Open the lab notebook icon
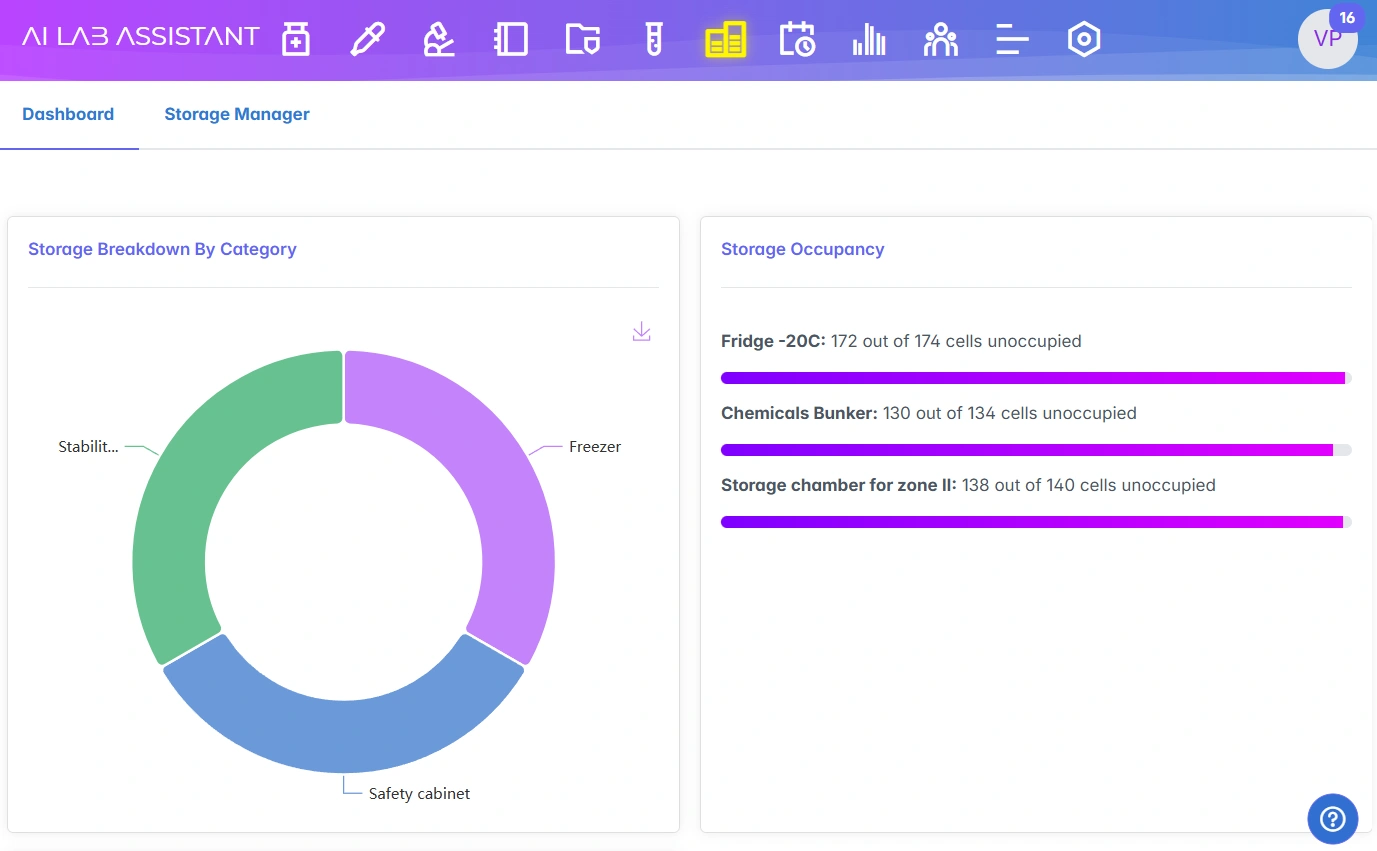Screen dimensions: 1377x851 point(510,39)
